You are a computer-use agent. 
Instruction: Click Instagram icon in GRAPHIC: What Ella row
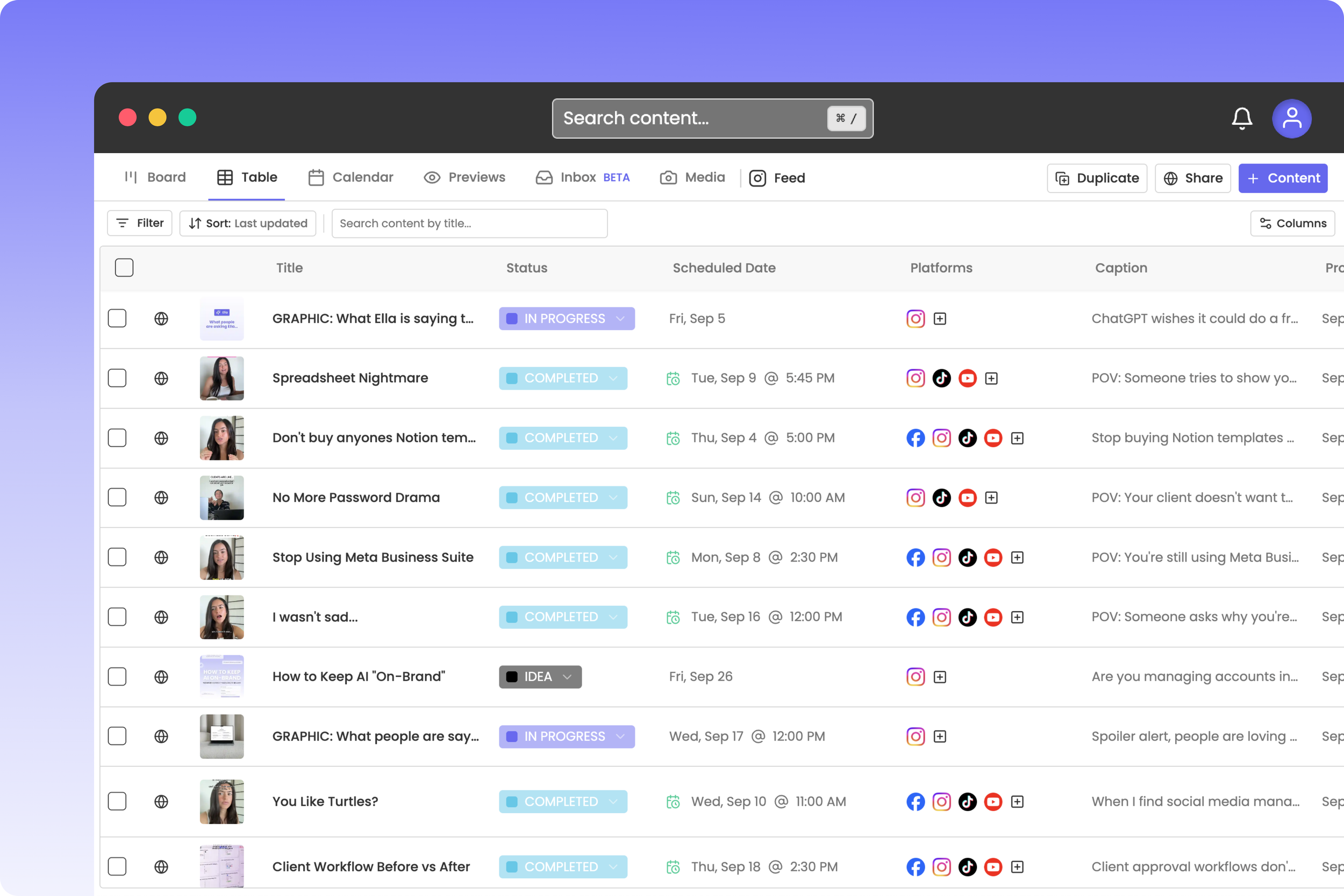[916, 319]
